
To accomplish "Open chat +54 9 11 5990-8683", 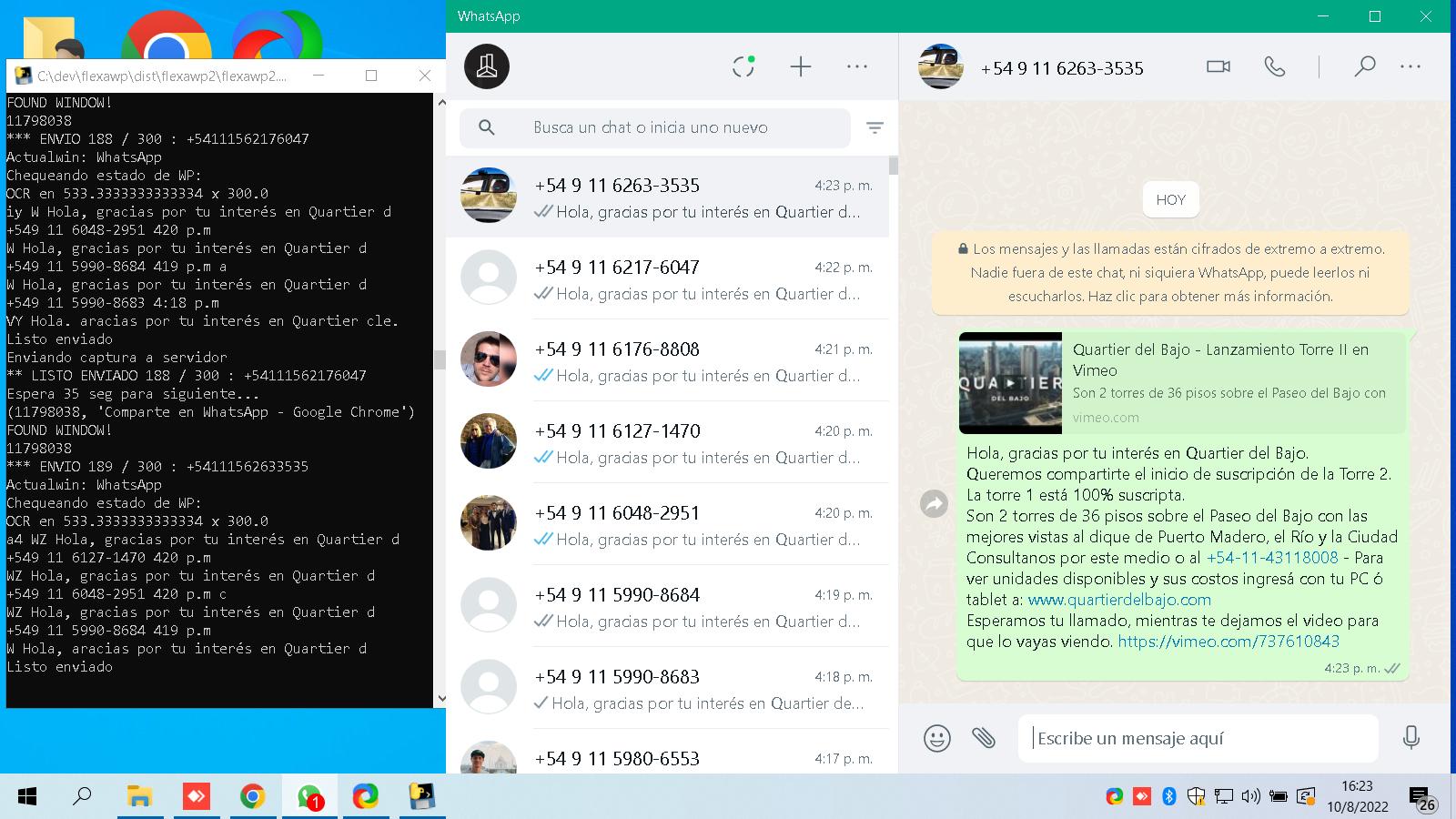I will [x=667, y=688].
